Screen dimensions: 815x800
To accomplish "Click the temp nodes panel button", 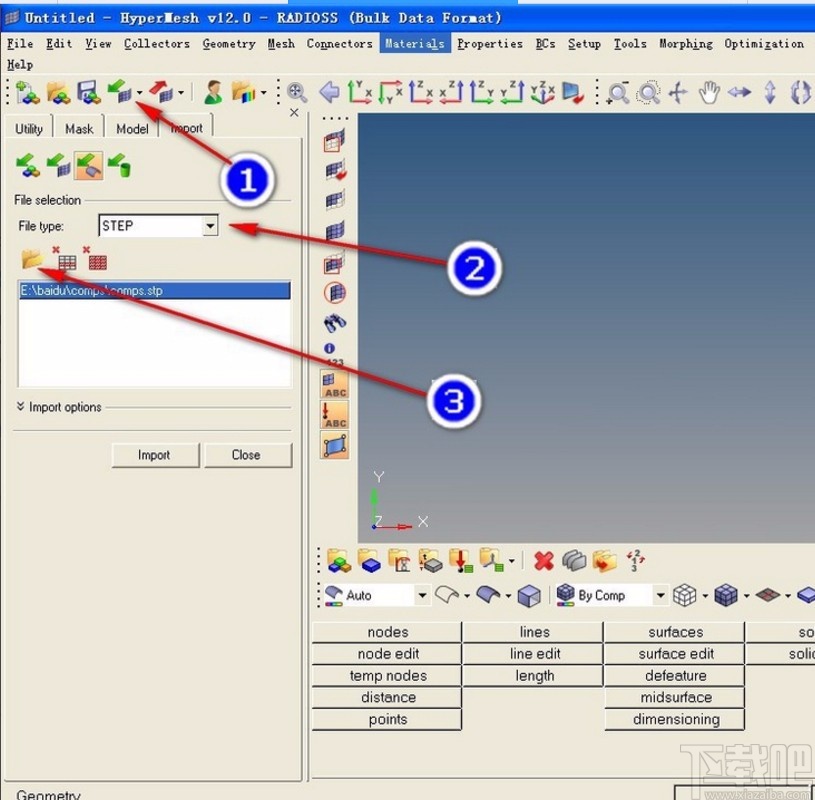I will click(387, 676).
